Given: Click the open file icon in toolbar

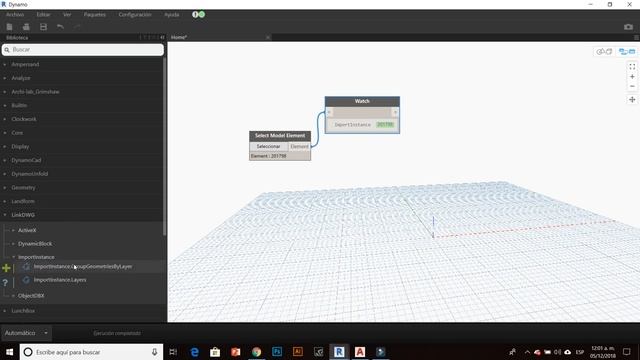Looking at the screenshot, I should click(x=26, y=27).
